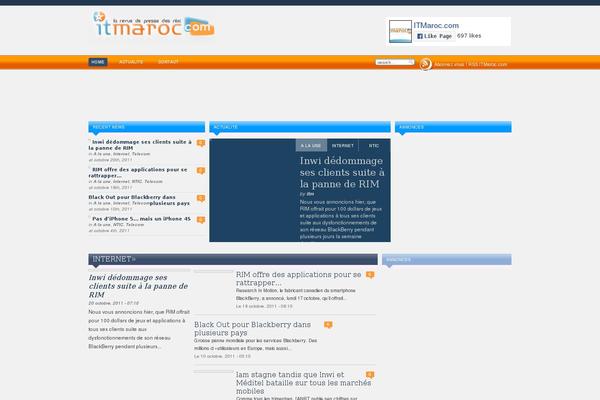The image size is (600, 400).
Task: Open recent news "Inwi dédommage ses clients suite à la panne de RIM"
Action: pyautogui.click(x=140, y=145)
